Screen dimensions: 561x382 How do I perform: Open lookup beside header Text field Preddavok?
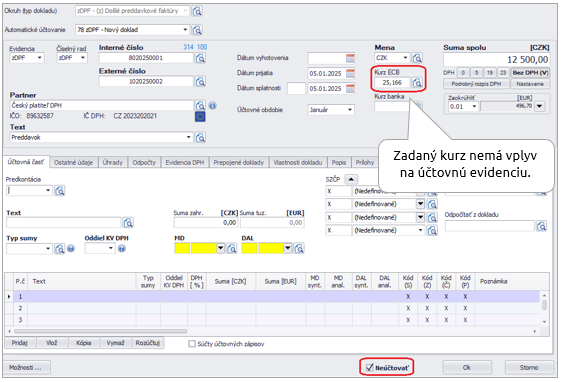200,137
